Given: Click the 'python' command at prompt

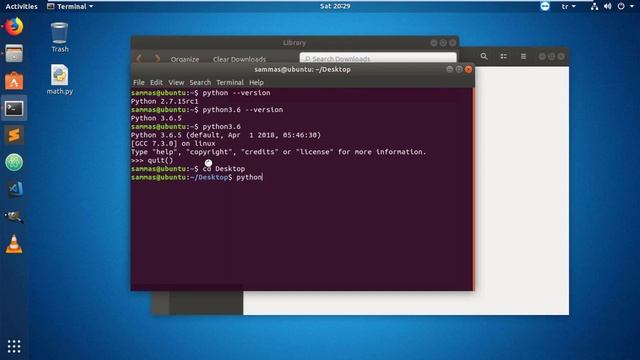Looking at the screenshot, I should [249, 177].
